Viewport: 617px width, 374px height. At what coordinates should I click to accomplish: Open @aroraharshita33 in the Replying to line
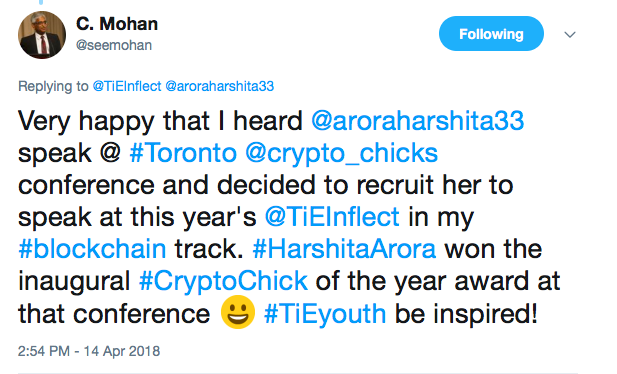pos(220,86)
